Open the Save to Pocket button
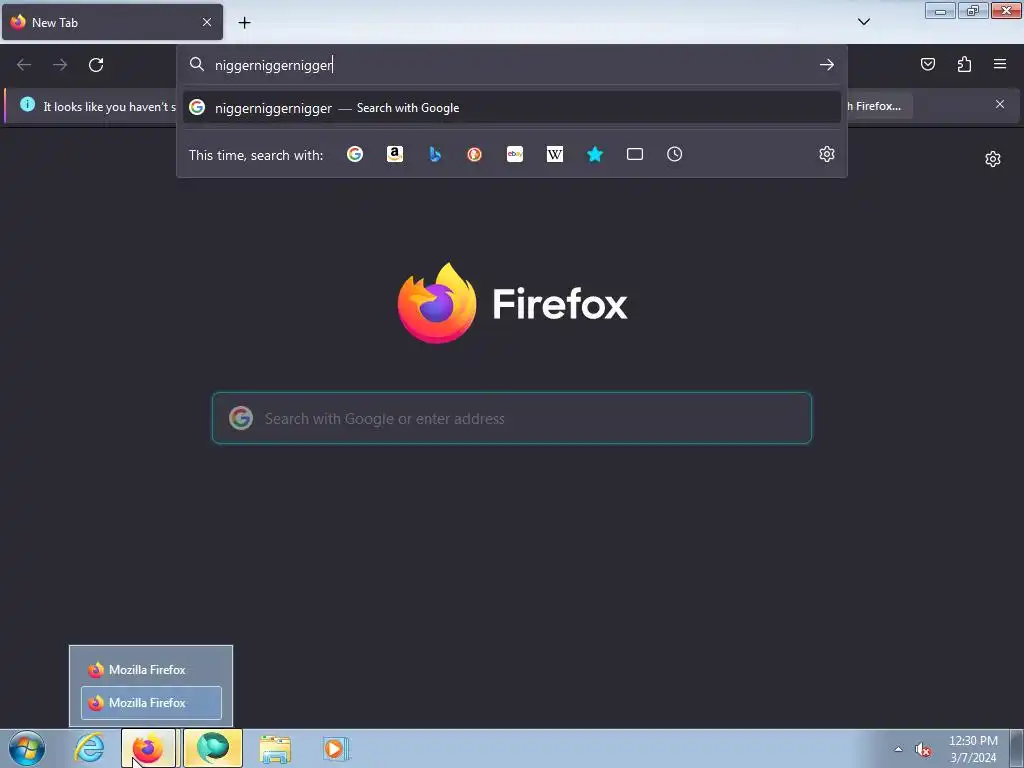The width and height of the screenshot is (1024, 768). tap(927, 64)
